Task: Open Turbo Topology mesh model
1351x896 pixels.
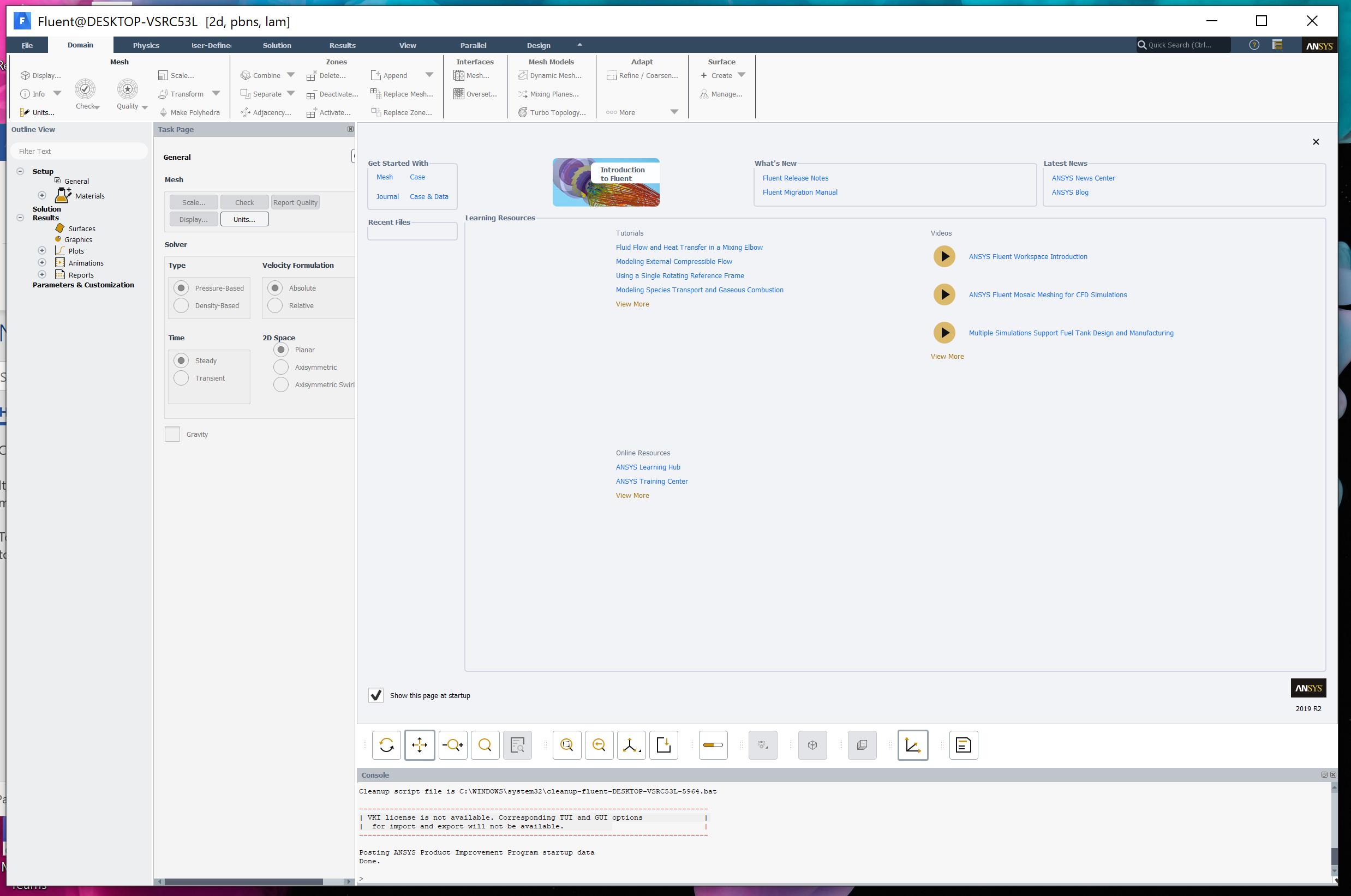Action: coord(552,112)
